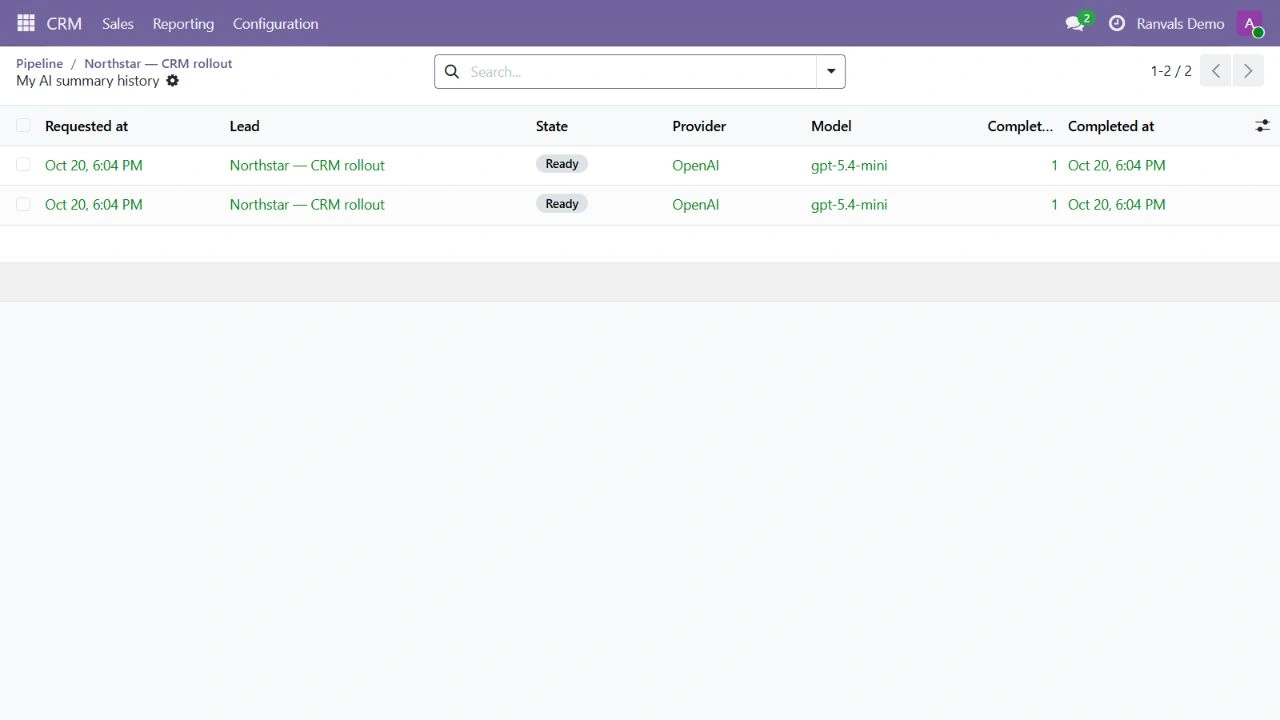This screenshot has height=720, width=1280.
Task: Click the second row's completion count 1
Action: [x=1054, y=204]
